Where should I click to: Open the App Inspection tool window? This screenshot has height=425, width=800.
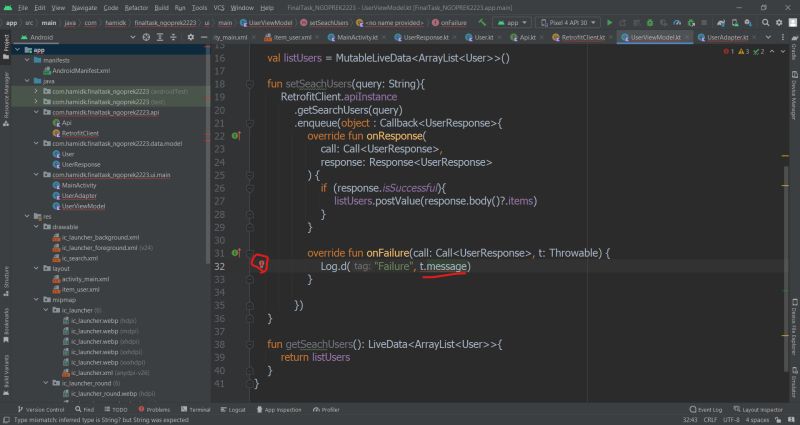click(279, 410)
